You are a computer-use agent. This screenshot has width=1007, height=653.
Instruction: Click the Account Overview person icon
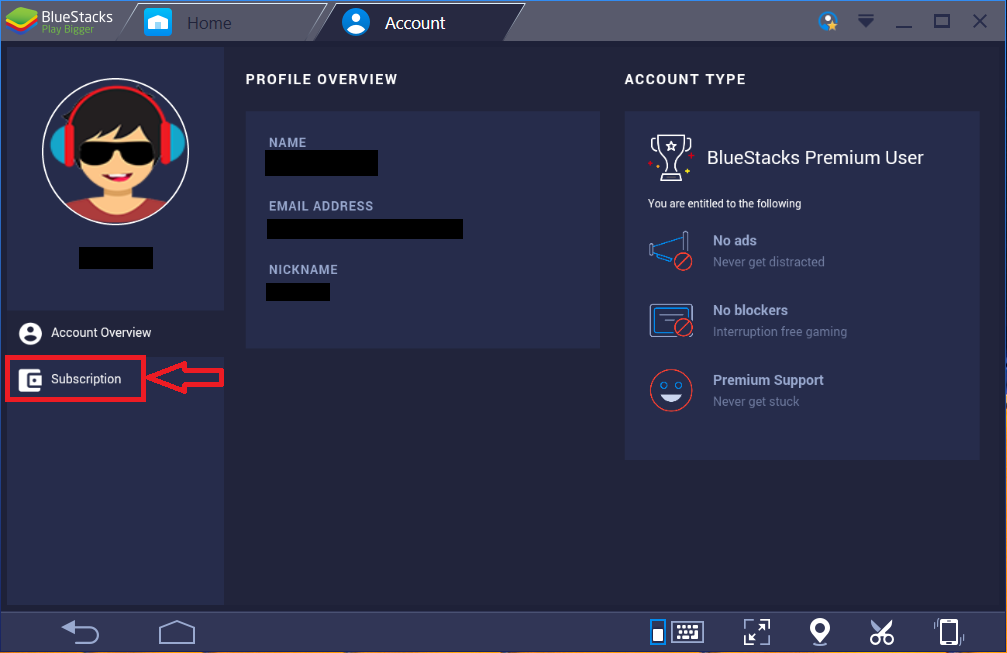[x=30, y=333]
